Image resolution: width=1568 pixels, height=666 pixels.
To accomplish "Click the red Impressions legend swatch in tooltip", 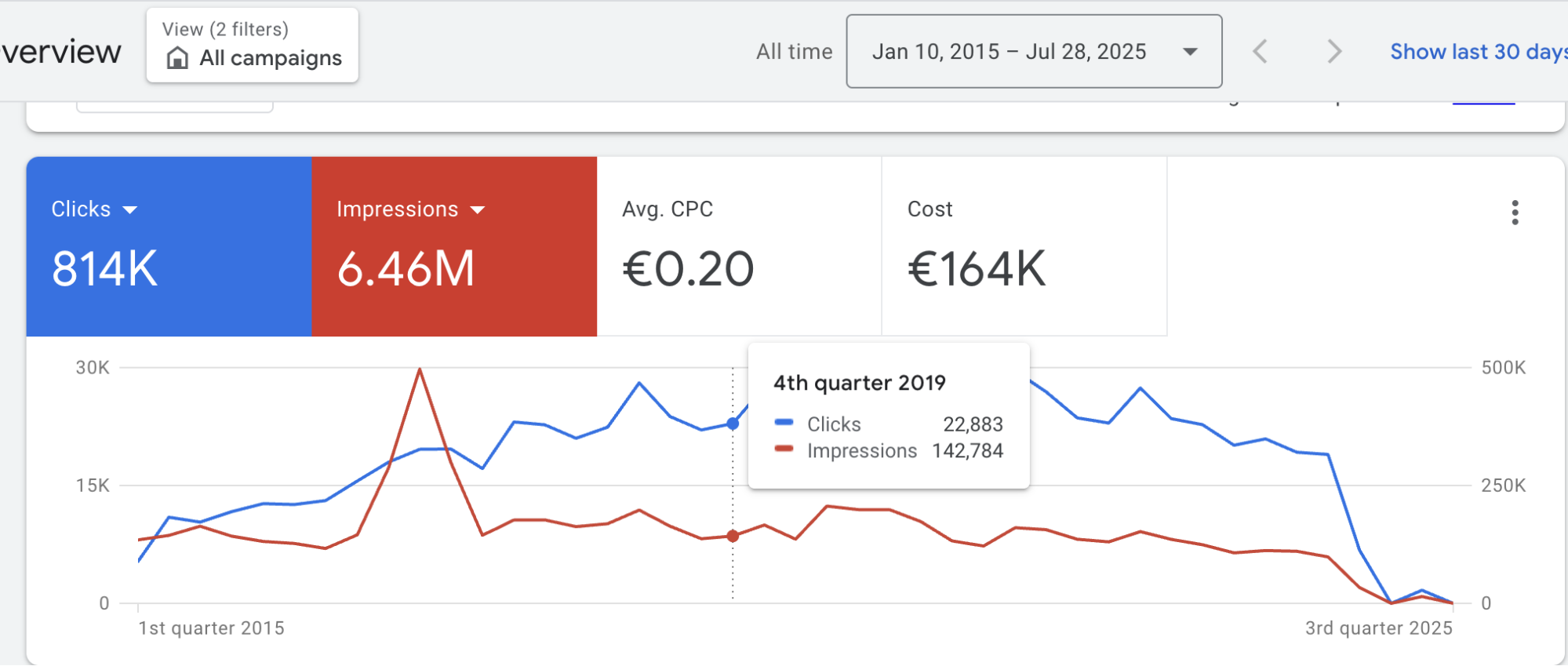I will pos(784,449).
